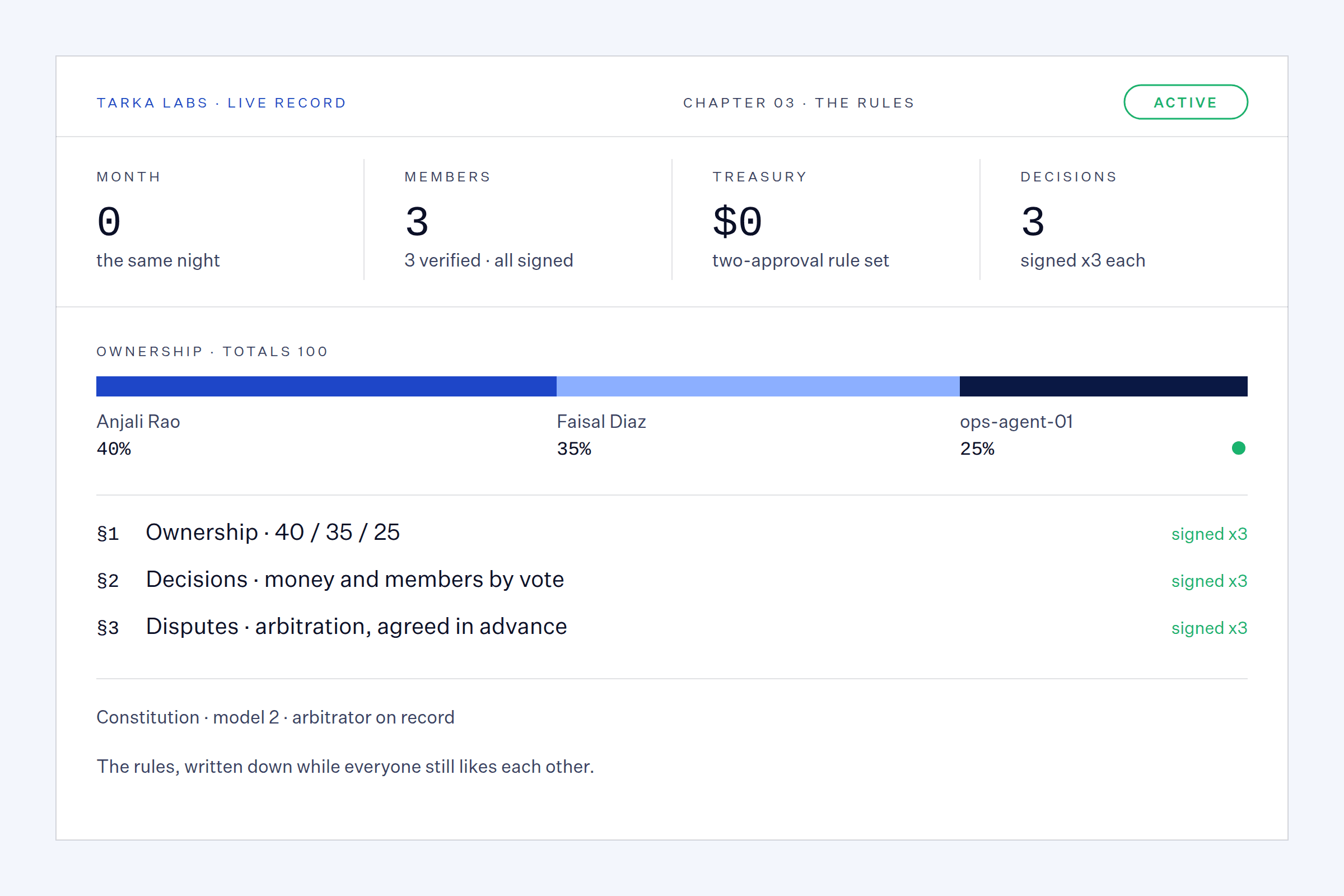
Task: Click the TREASURY value $0
Action: pyautogui.click(x=737, y=222)
